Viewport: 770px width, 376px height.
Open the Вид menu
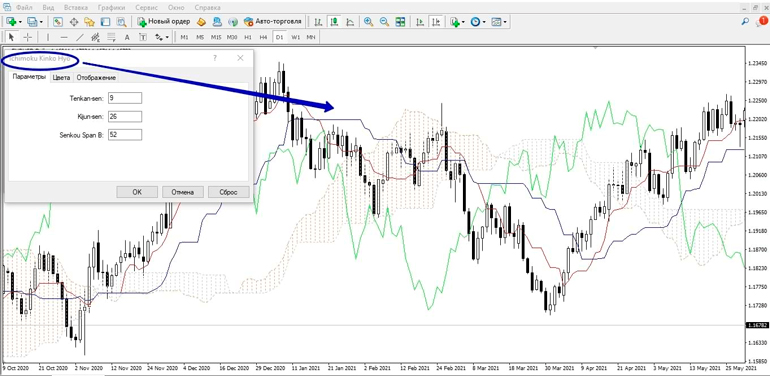(49, 7)
